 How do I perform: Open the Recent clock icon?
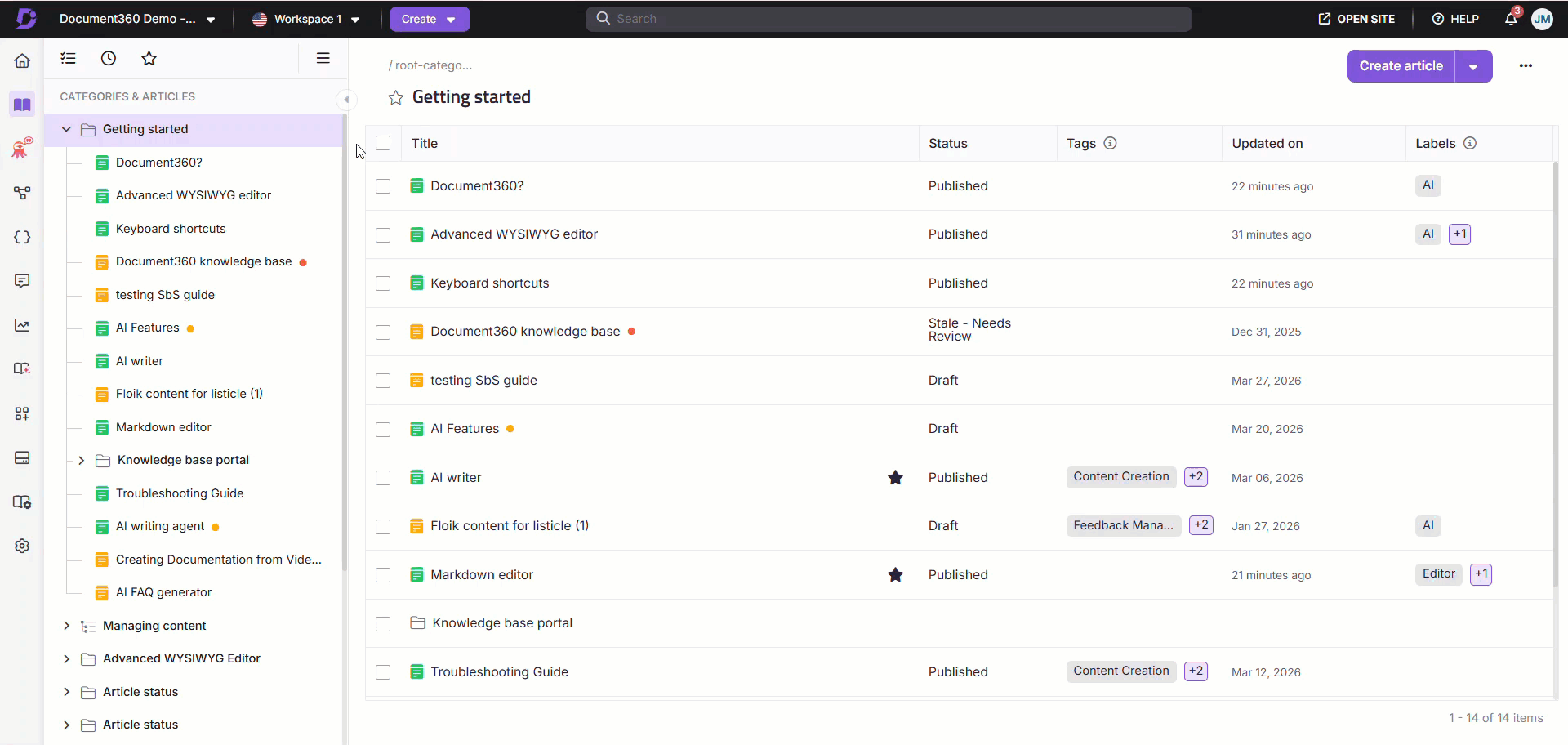(109, 58)
